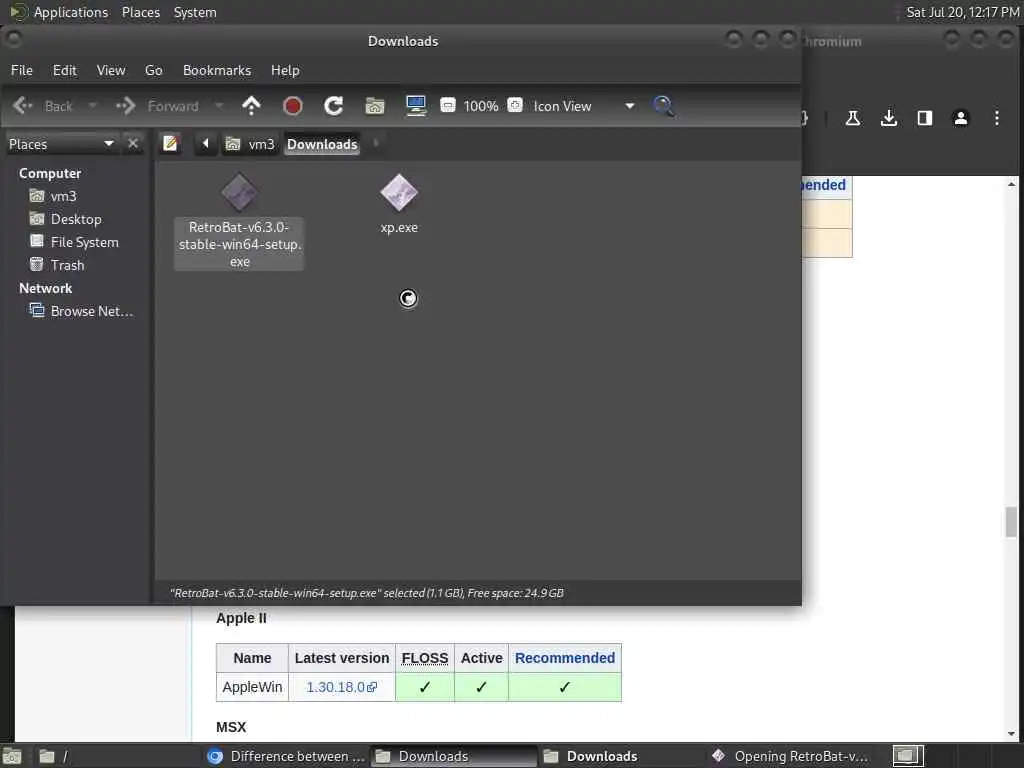Open the Bookmarks menu

(217, 70)
